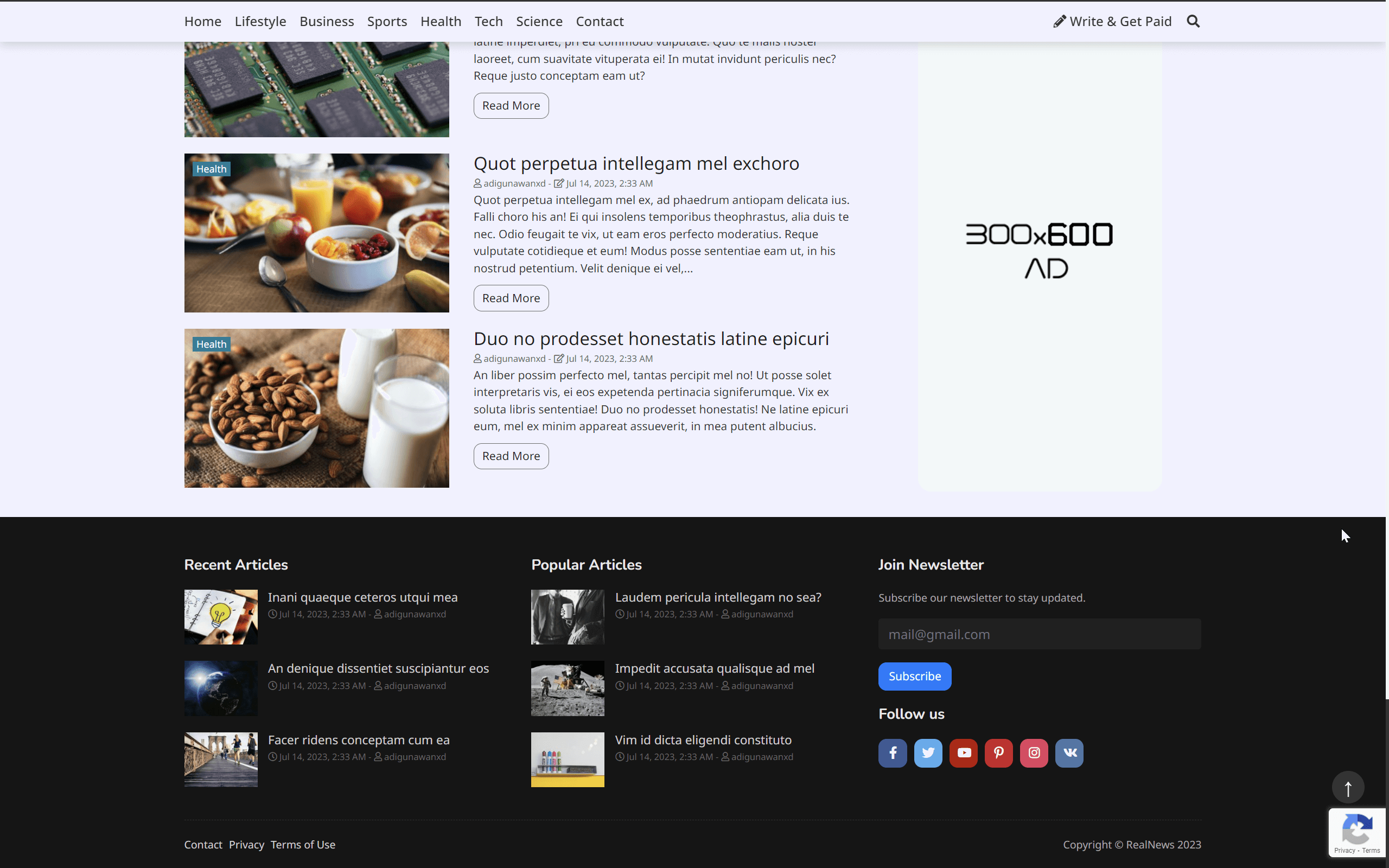Click Read More under Quot perpetua intellegam
Viewport: 1389px width, 868px height.
pyautogui.click(x=510, y=297)
